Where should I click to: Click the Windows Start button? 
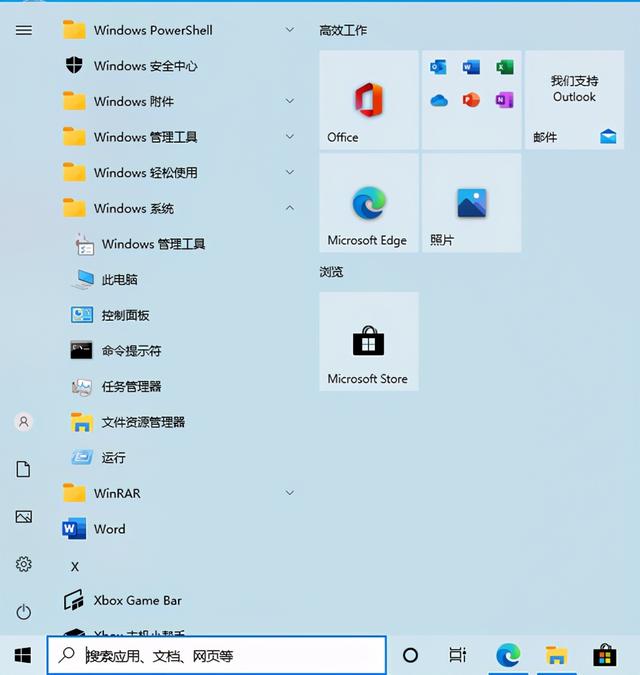point(22,656)
